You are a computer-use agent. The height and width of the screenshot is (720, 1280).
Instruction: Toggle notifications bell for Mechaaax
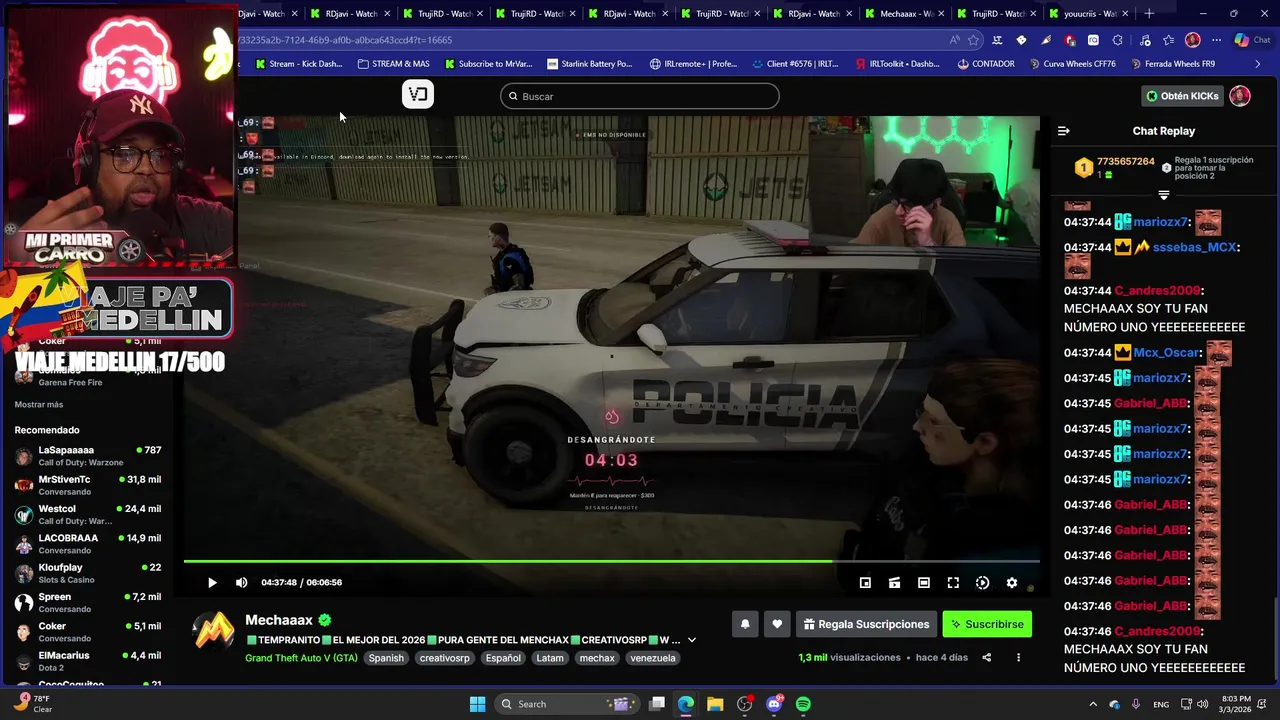(x=745, y=624)
